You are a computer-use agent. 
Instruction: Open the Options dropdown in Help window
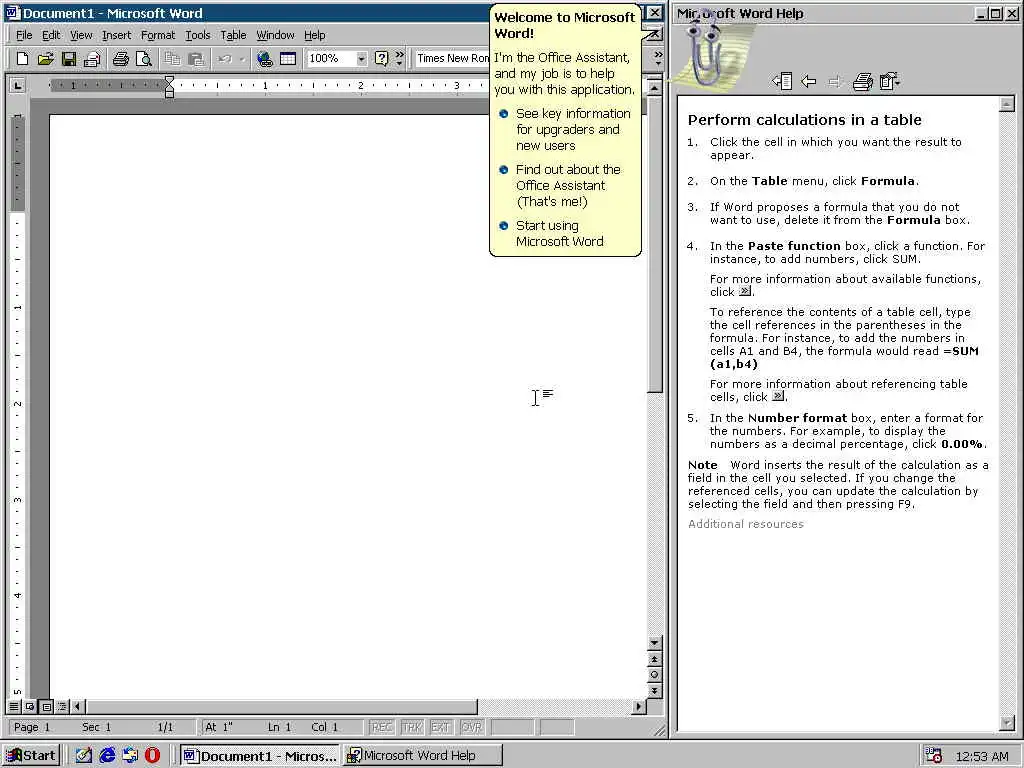click(890, 82)
